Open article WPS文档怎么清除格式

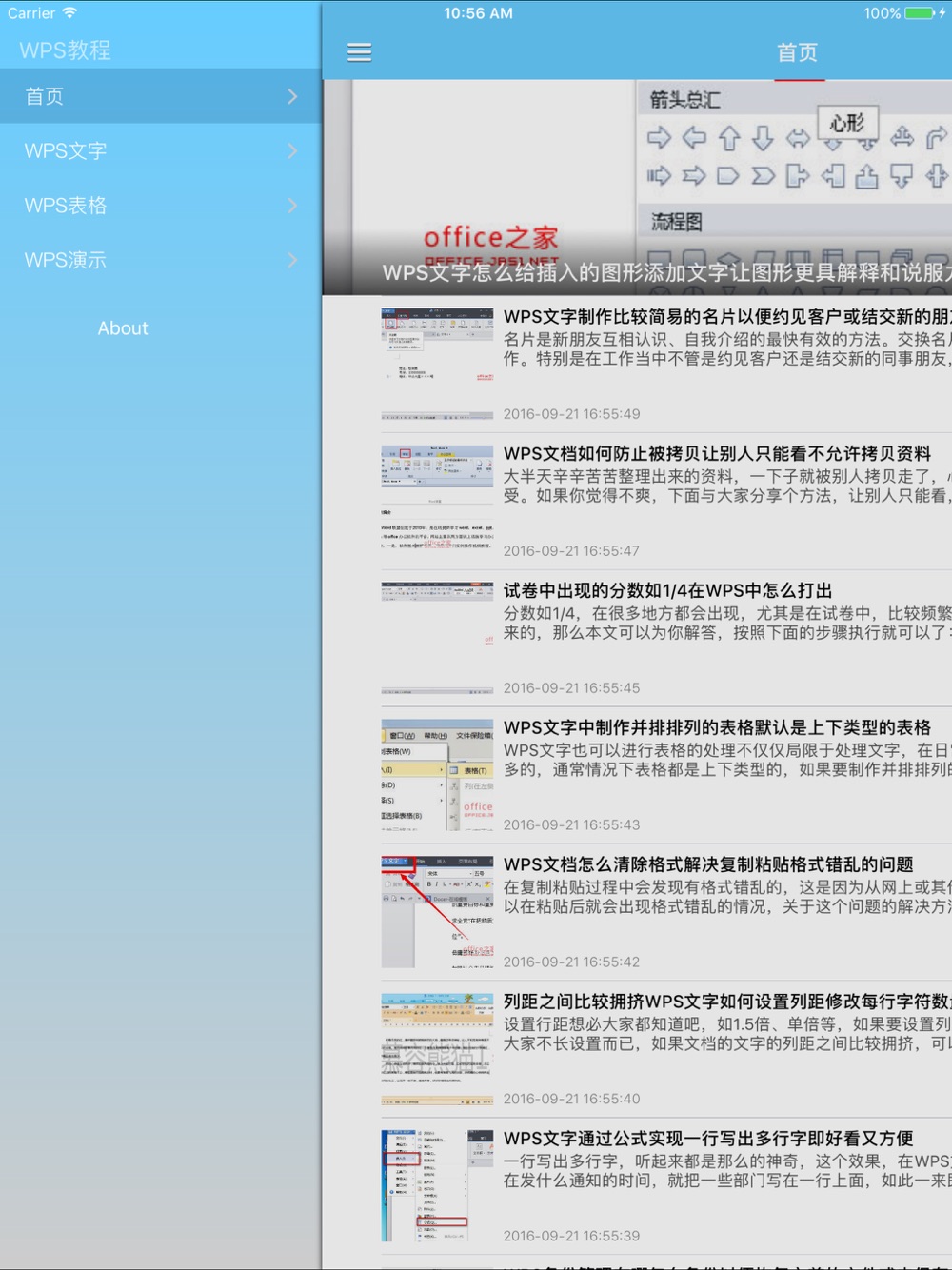(x=708, y=864)
